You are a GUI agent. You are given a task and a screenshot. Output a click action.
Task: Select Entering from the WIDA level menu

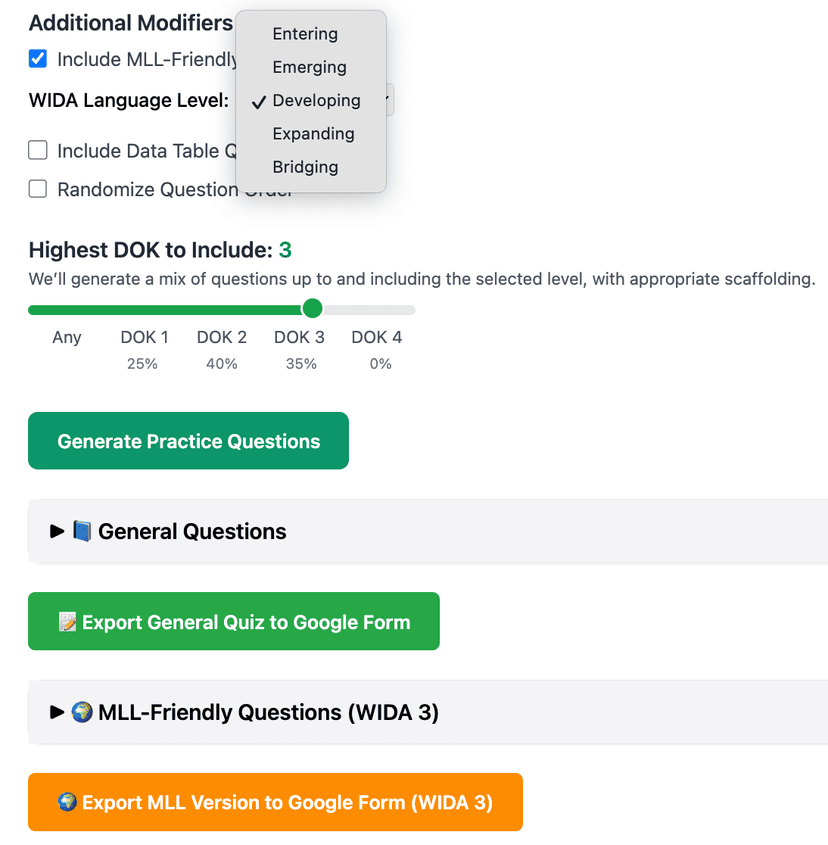click(x=305, y=34)
